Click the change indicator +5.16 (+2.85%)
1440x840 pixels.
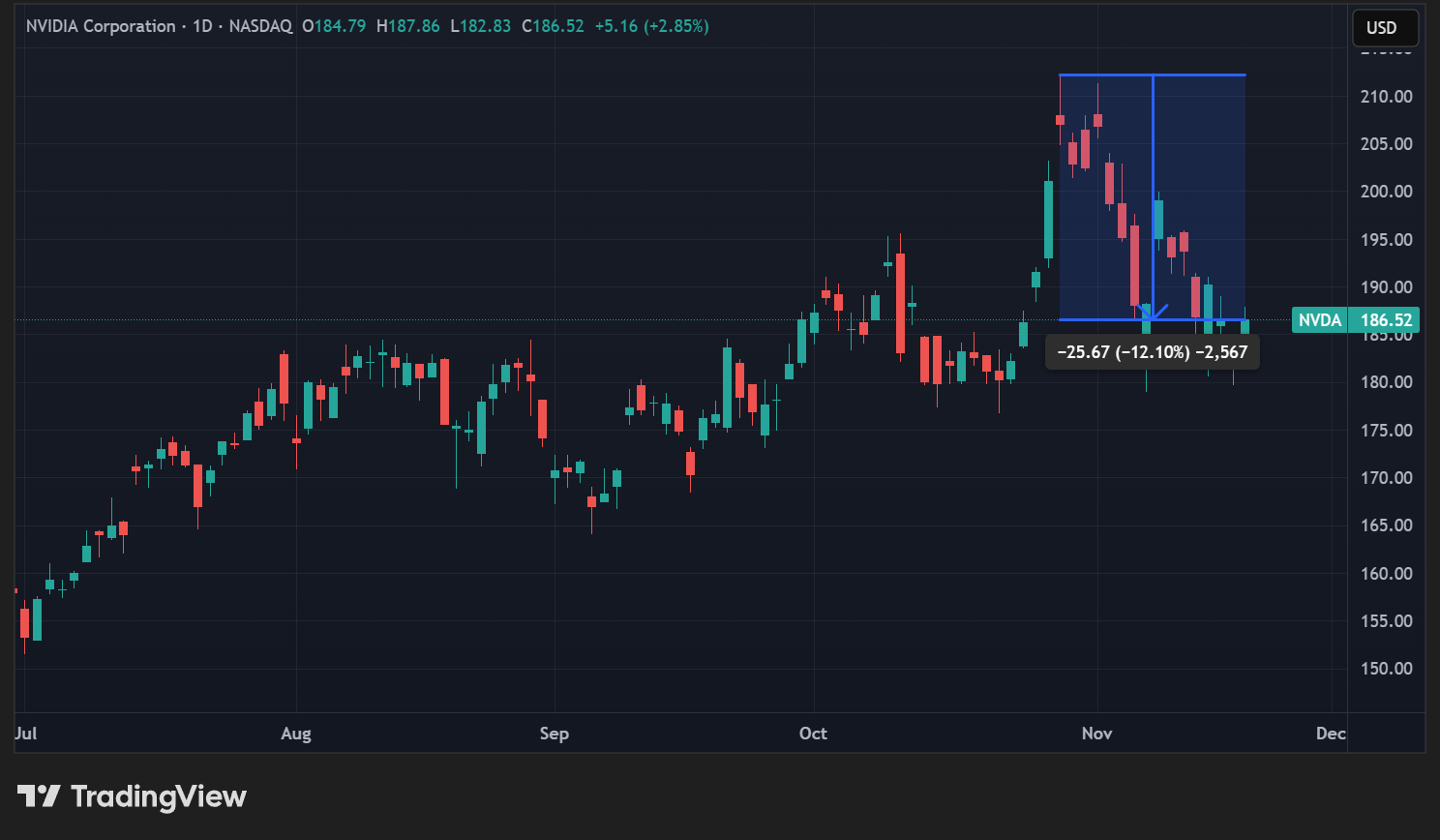[652, 26]
